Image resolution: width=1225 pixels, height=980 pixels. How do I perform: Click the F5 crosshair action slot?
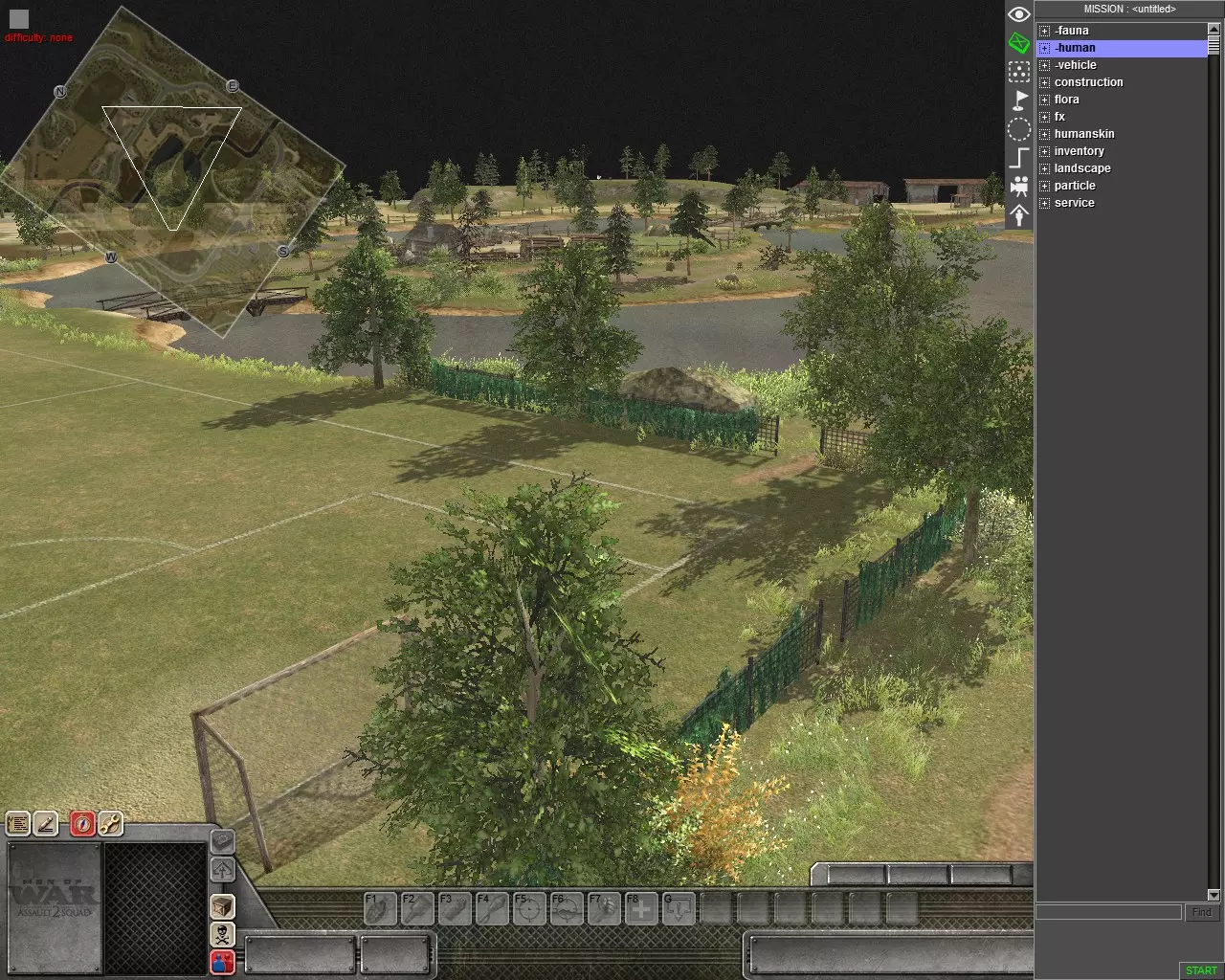coord(528,908)
